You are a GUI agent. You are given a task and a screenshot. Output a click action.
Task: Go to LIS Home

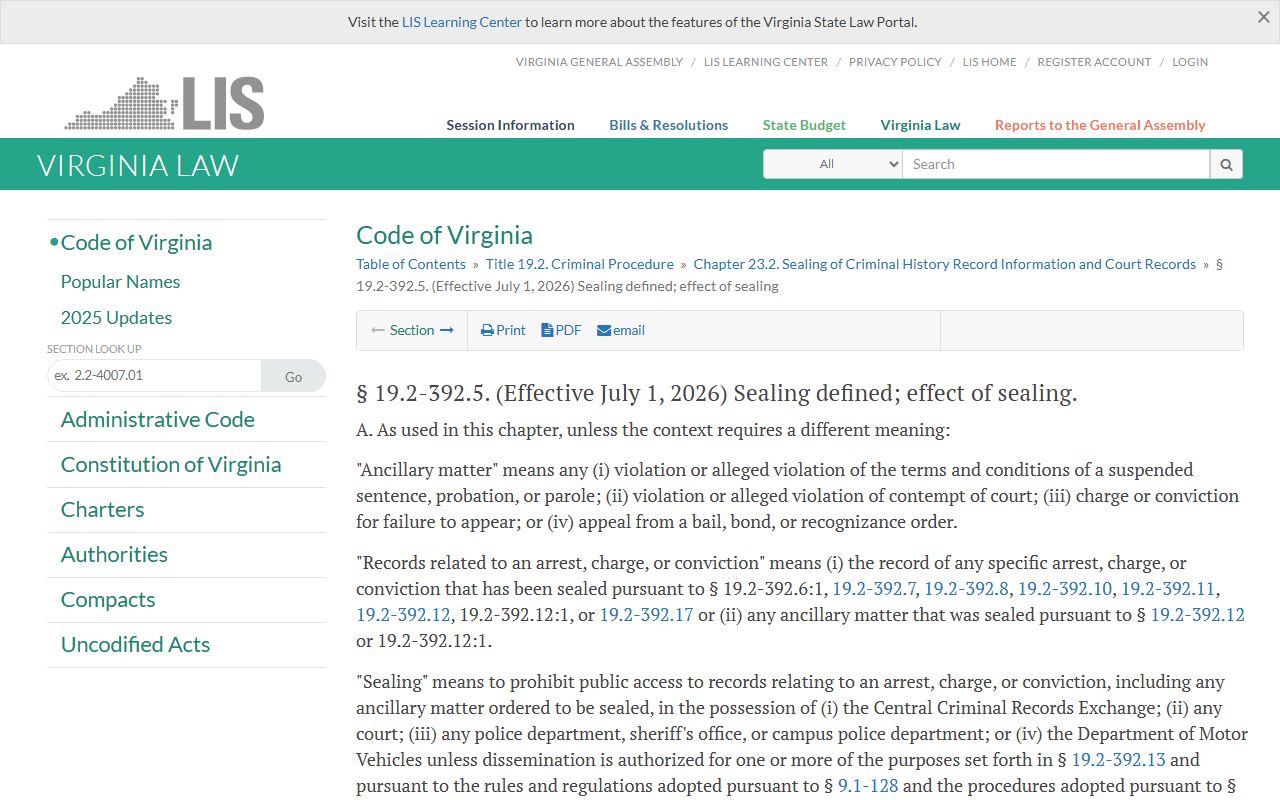pos(989,62)
